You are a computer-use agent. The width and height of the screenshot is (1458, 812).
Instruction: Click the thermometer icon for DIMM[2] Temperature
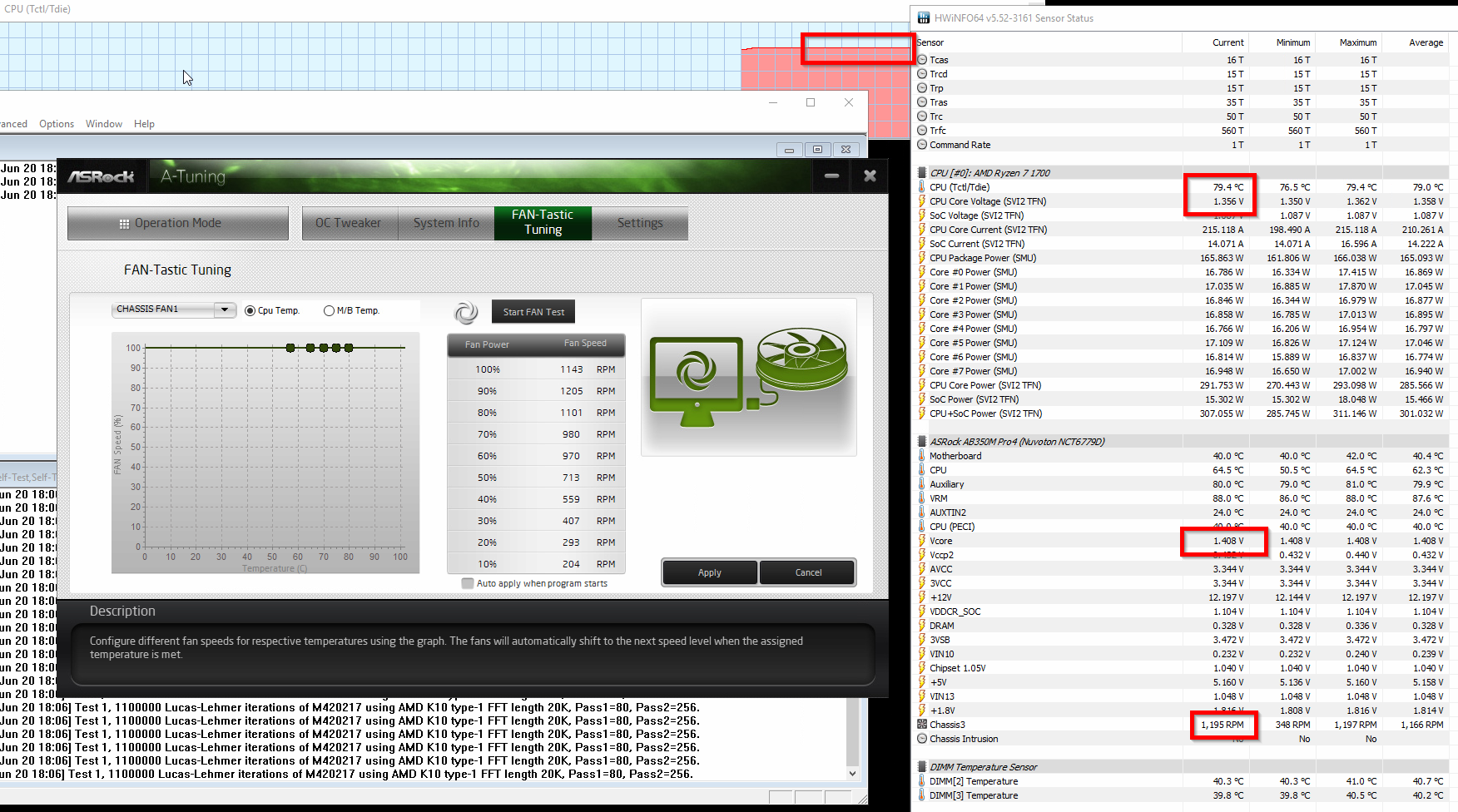pos(922,781)
